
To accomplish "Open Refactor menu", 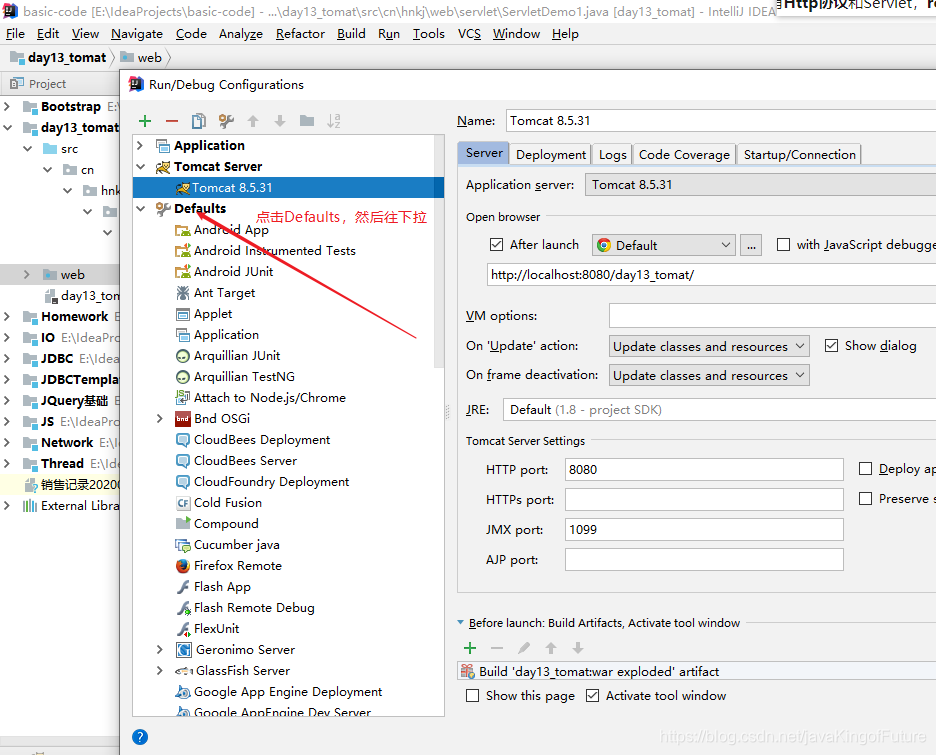I will click(300, 34).
